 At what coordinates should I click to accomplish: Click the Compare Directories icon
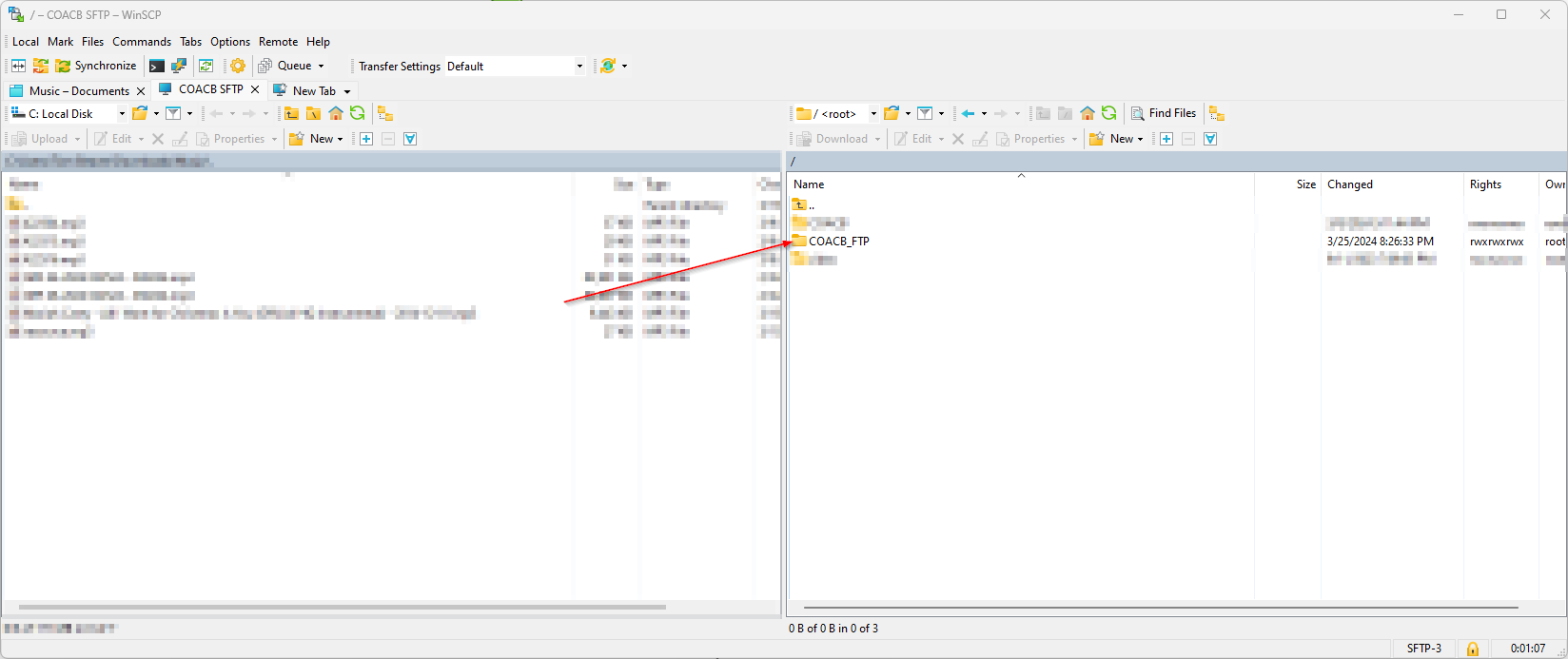click(x=18, y=66)
